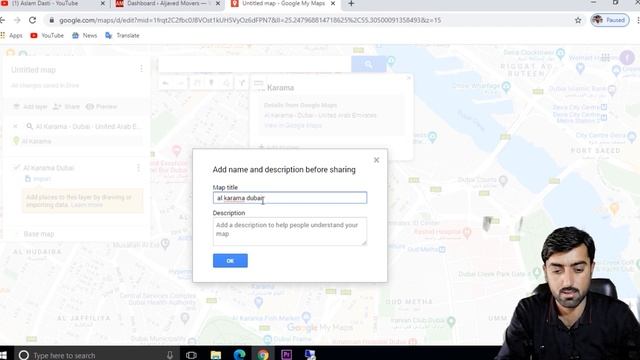This screenshot has height=360, width=640.
Task: Close the Untitled map tab
Action: [333, 4]
